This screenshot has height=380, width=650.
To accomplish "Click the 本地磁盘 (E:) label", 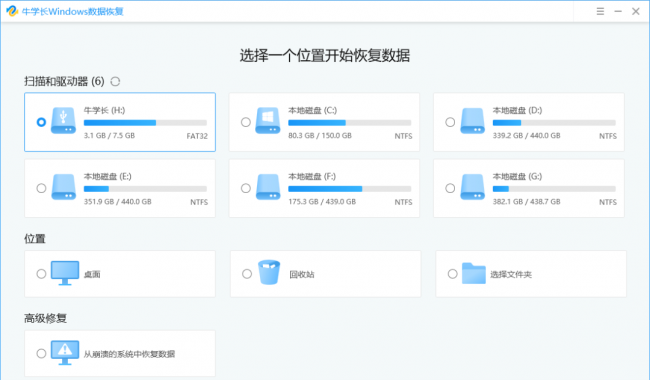I will (x=108, y=177).
